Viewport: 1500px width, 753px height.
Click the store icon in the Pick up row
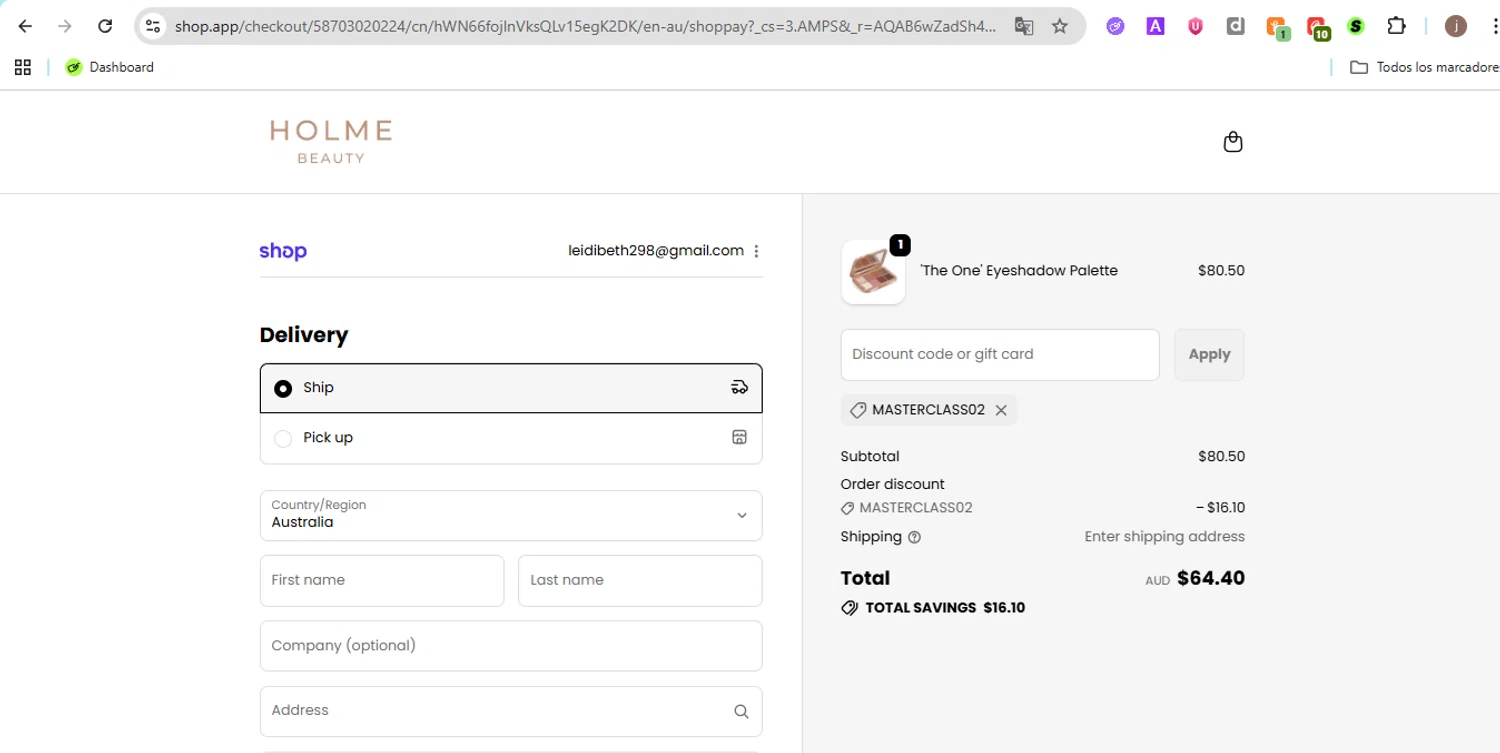(x=739, y=437)
